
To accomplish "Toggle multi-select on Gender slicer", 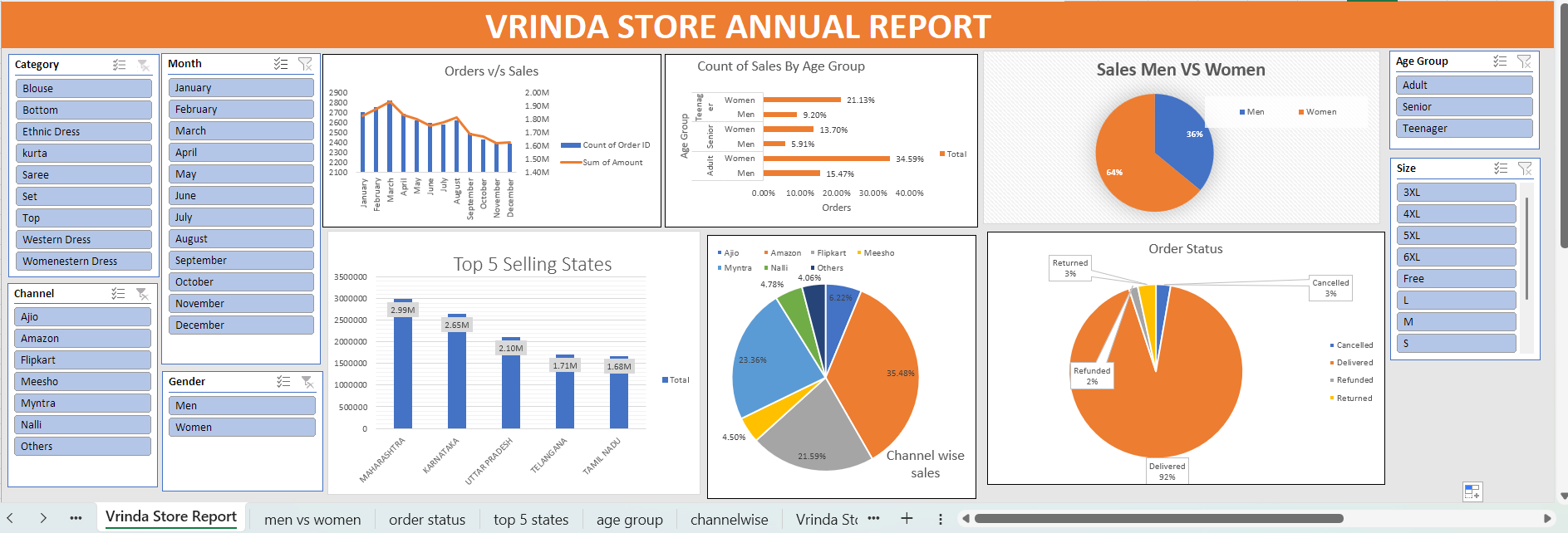I will (x=283, y=382).
